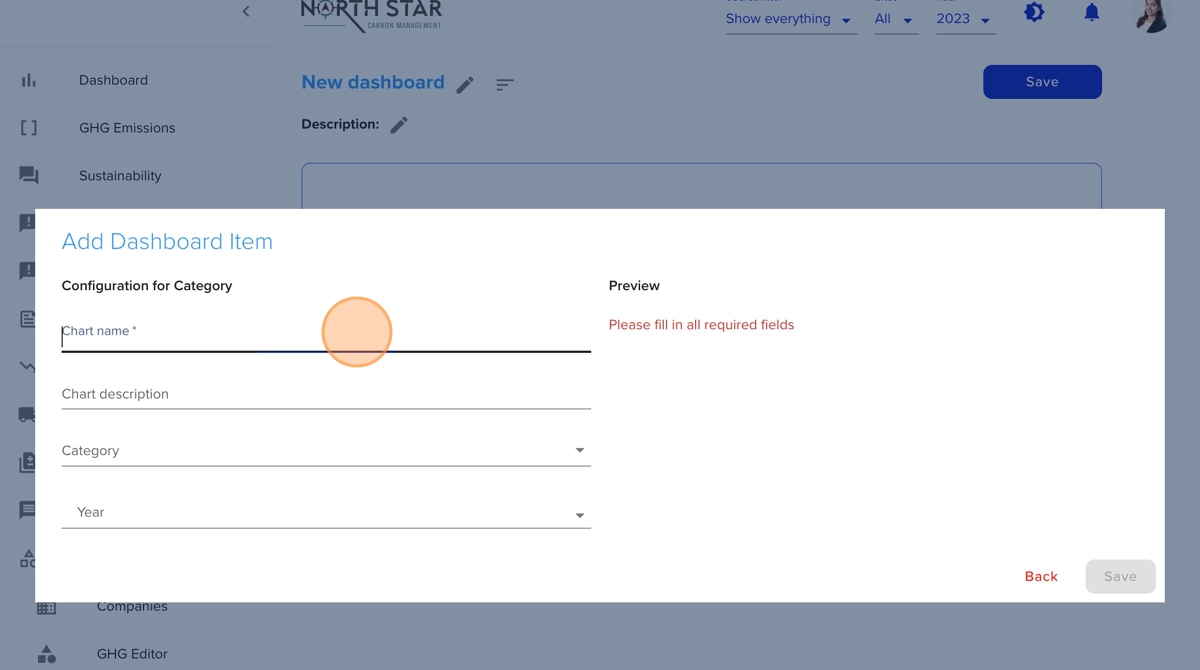
Task: Click the GHG Emissions brackets icon
Action: click(29, 128)
